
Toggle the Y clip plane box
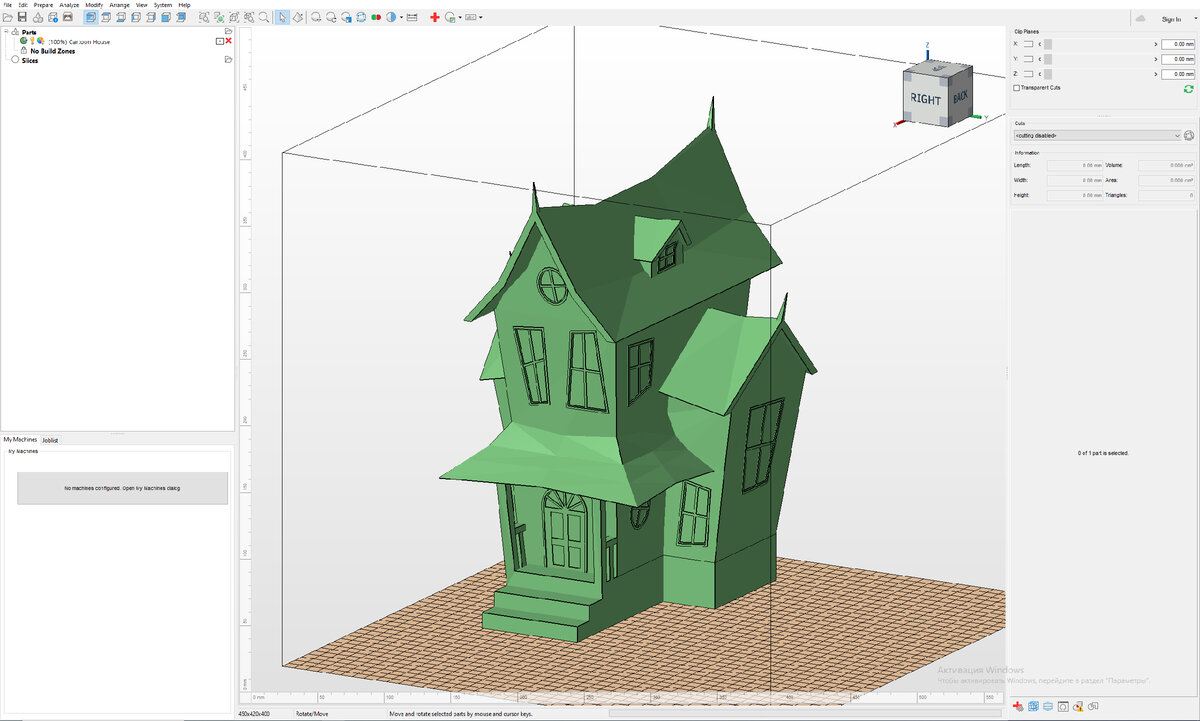(1030, 59)
